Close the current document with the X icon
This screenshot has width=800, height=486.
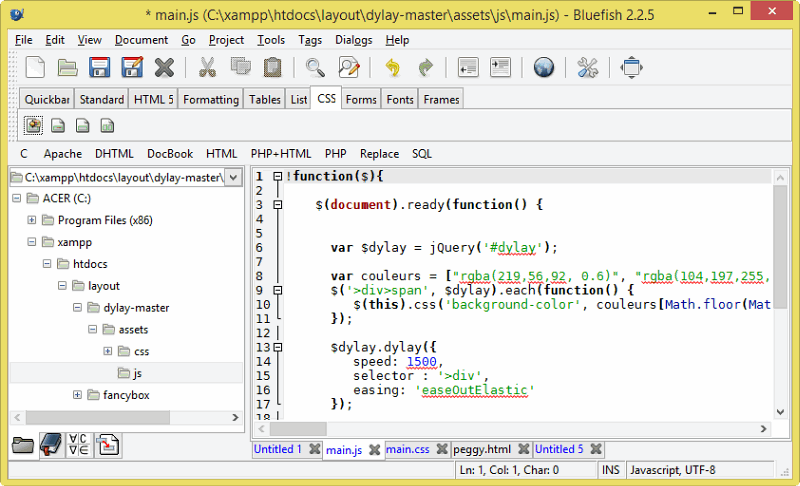click(164, 67)
